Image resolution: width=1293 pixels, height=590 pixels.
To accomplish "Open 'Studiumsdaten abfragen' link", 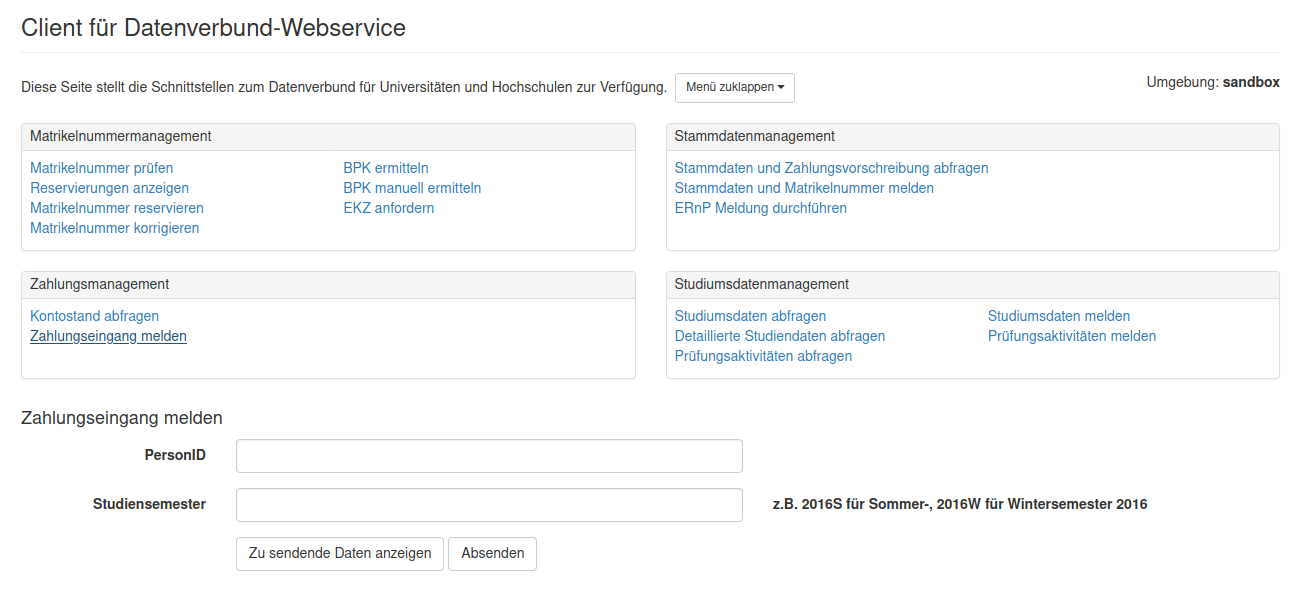I will point(750,316).
